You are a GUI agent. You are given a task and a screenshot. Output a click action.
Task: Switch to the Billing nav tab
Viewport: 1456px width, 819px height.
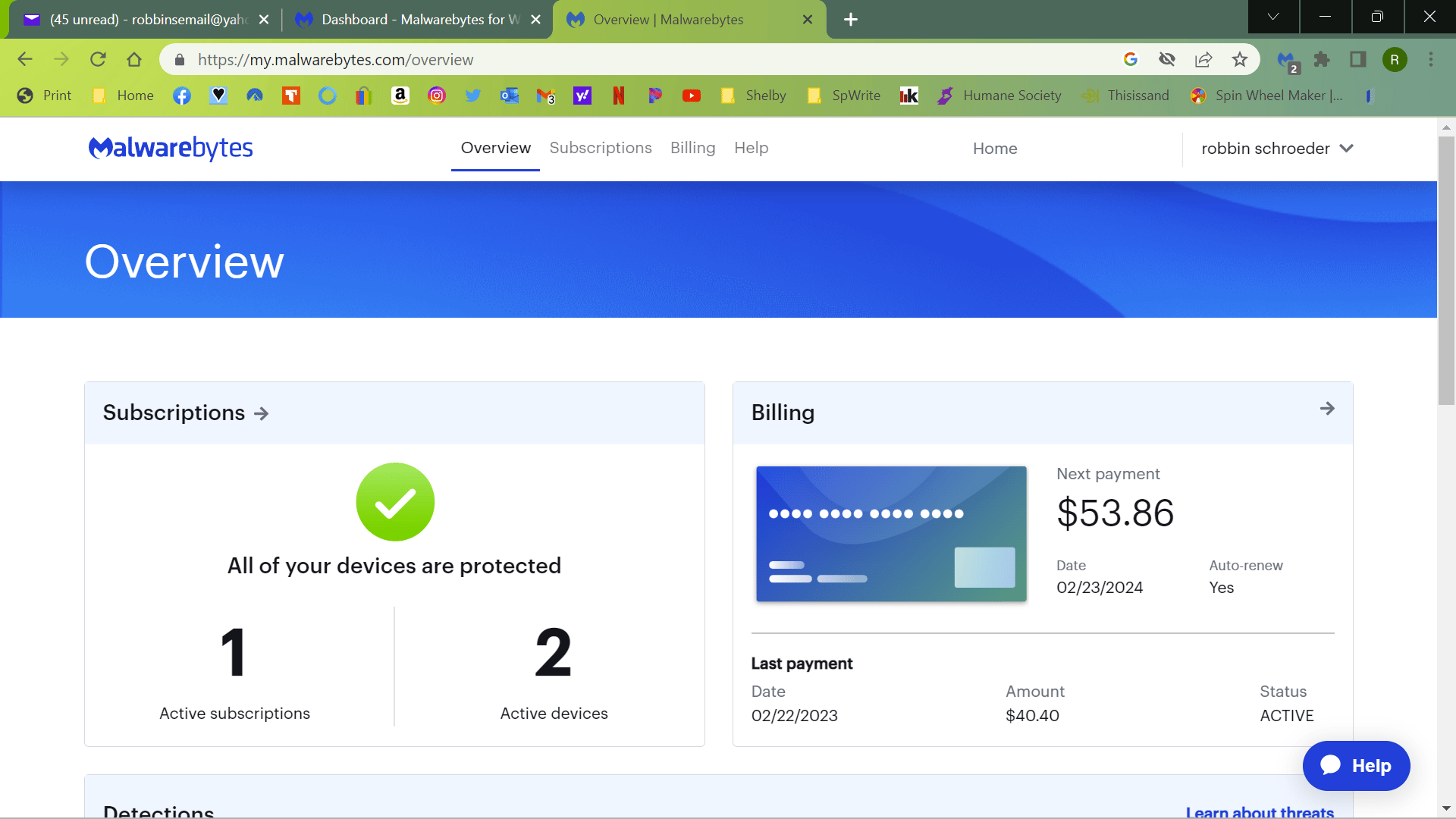pyautogui.click(x=693, y=148)
